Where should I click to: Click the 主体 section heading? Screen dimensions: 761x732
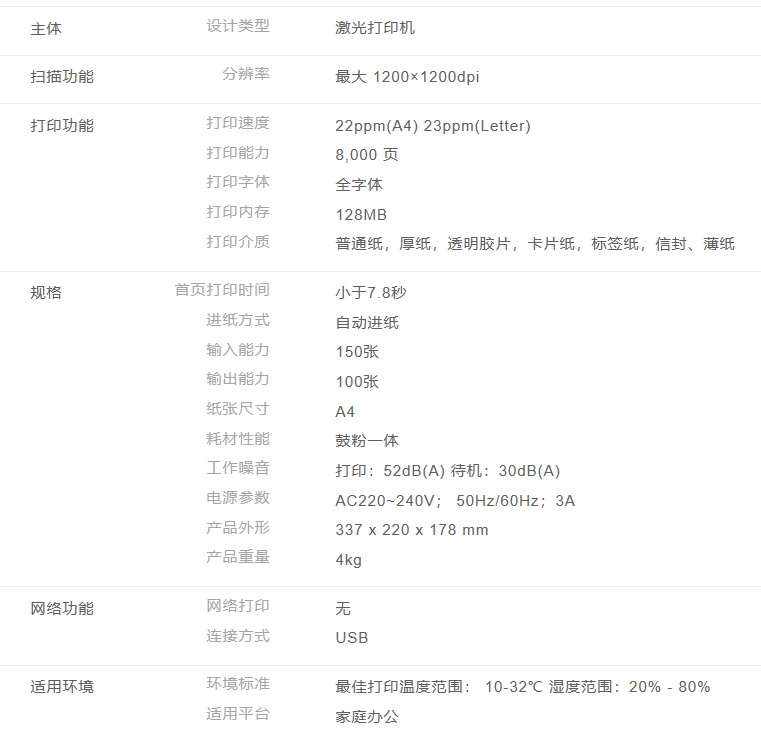click(x=46, y=29)
